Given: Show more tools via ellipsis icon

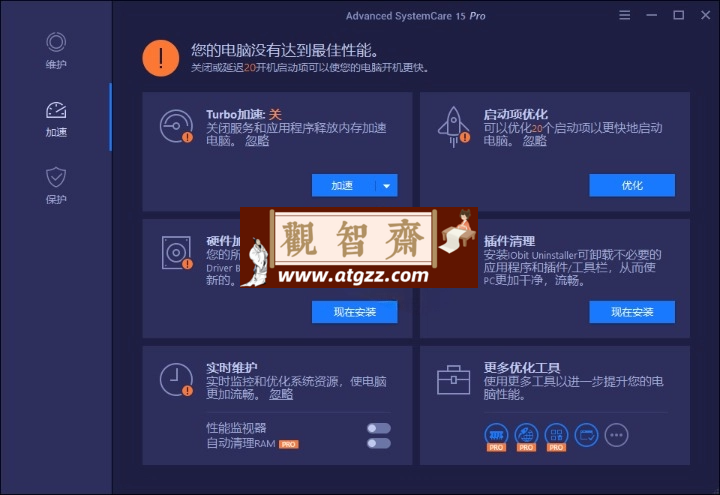Looking at the screenshot, I should pyautogui.click(x=616, y=435).
